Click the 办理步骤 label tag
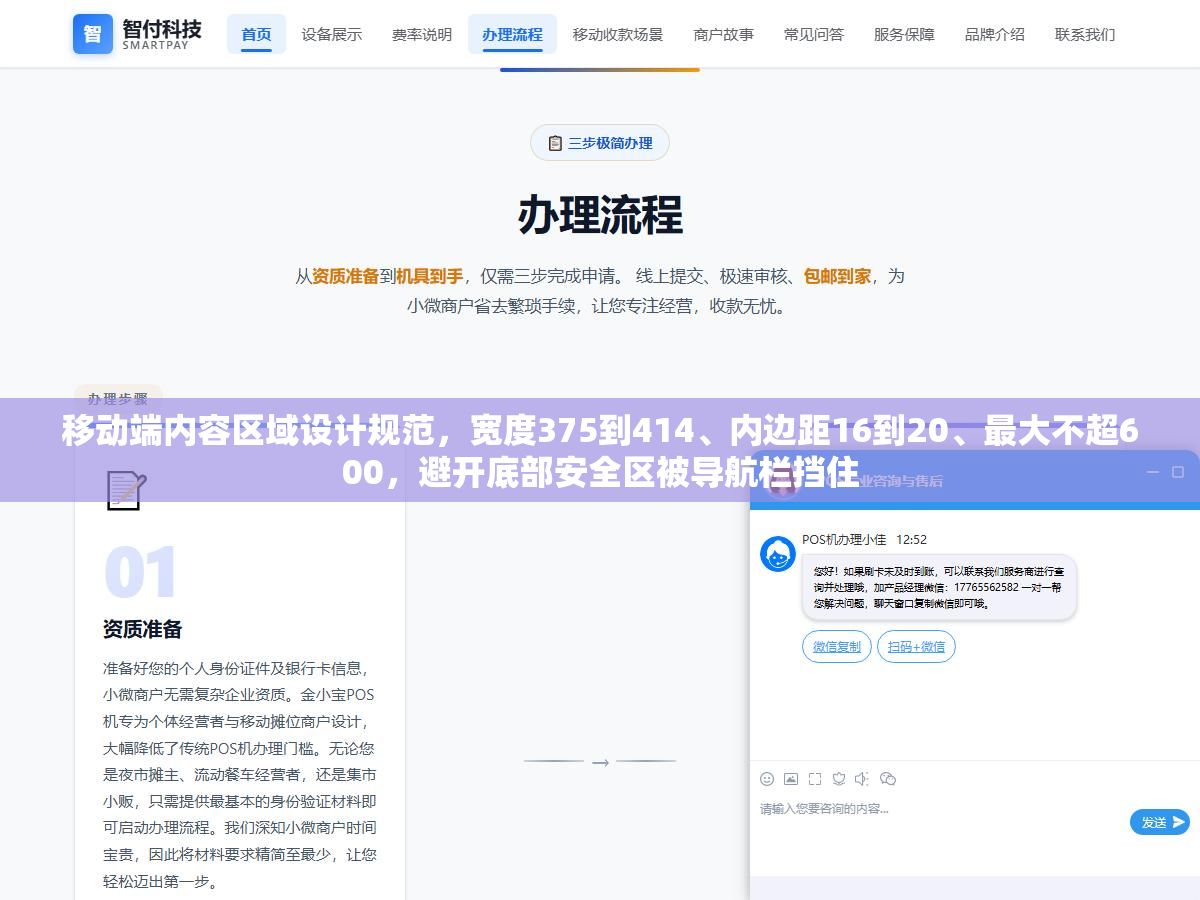The image size is (1200, 900). coord(118,397)
